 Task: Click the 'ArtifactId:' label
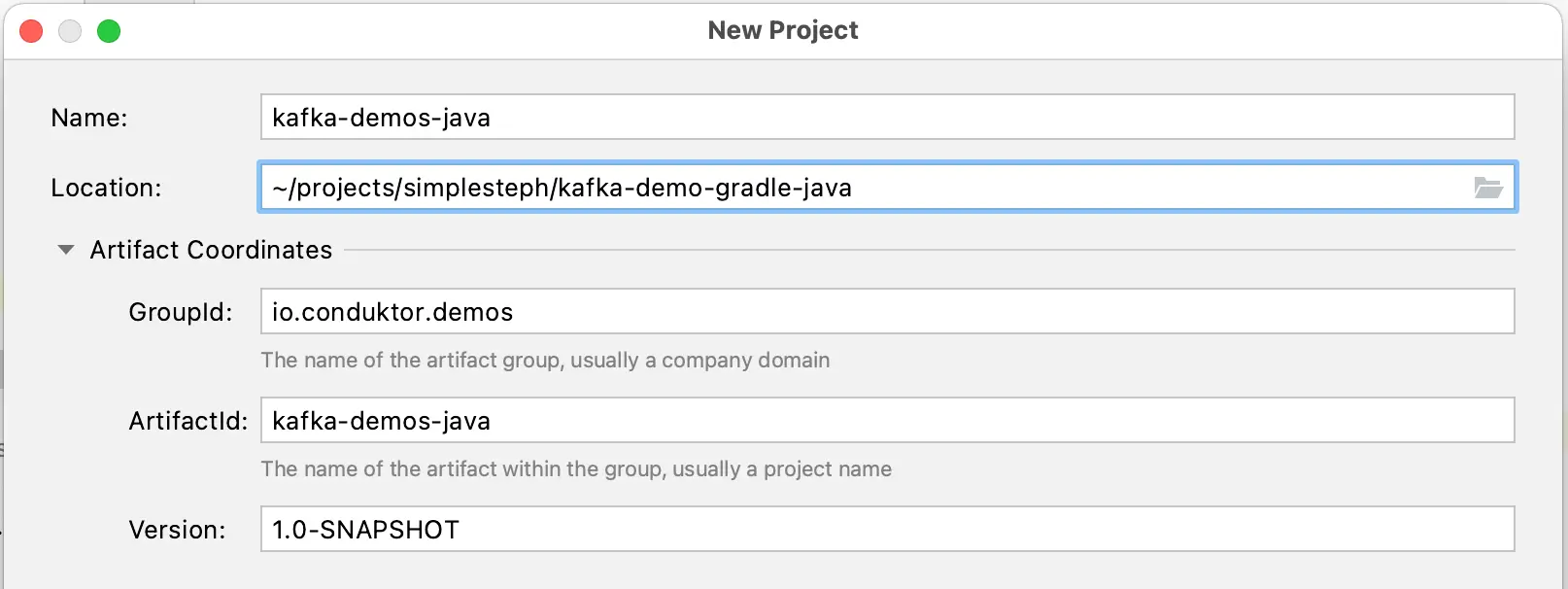click(x=188, y=421)
